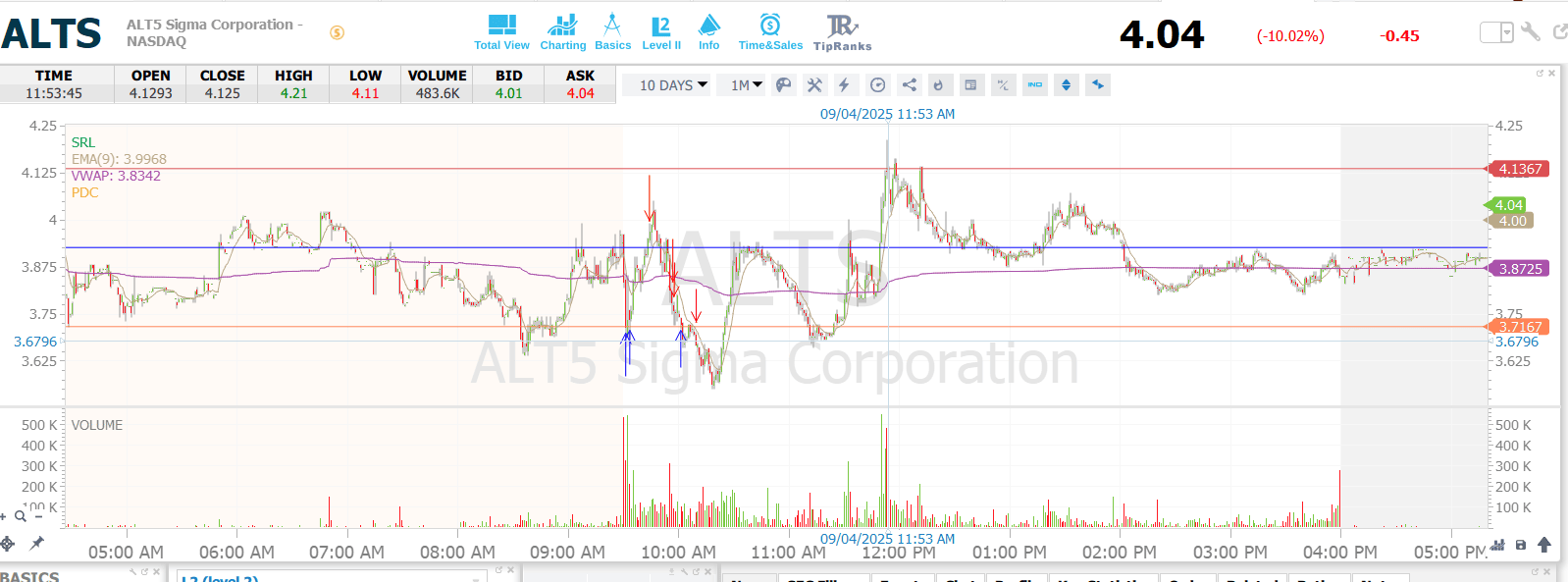This screenshot has width=1568, height=582.
Task: Open chart tools wrench-and-screwdriver icon
Action: 814,85
